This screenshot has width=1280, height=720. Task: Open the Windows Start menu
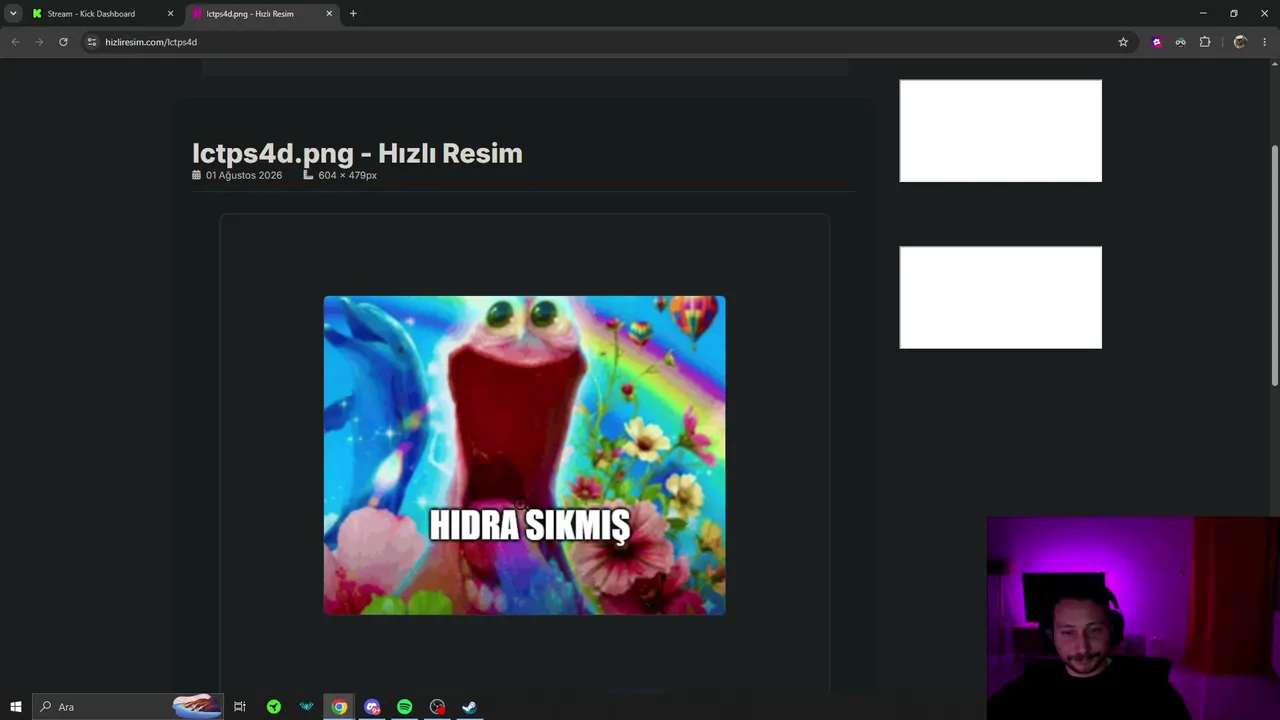point(15,707)
